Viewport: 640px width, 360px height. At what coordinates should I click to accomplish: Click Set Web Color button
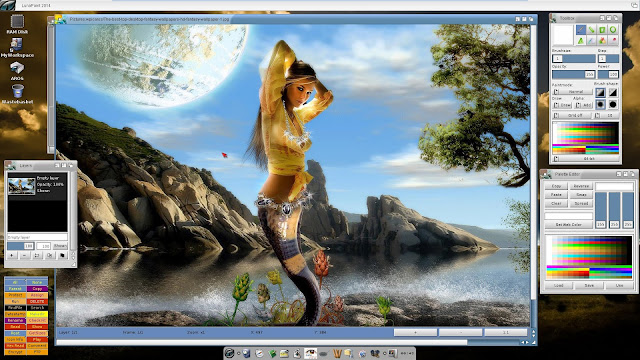pyautogui.click(x=568, y=225)
